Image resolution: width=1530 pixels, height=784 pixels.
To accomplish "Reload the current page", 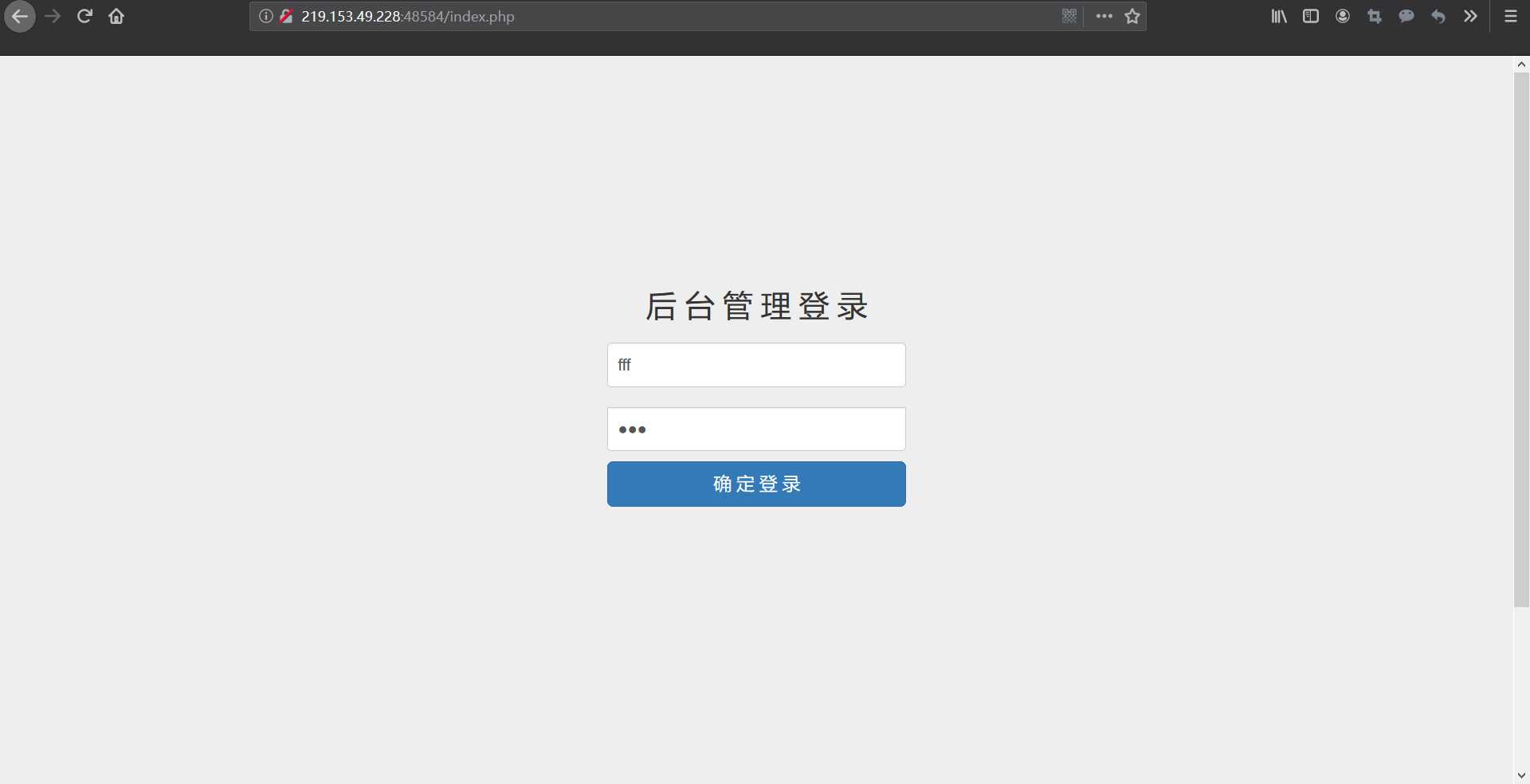I will pos(84,16).
